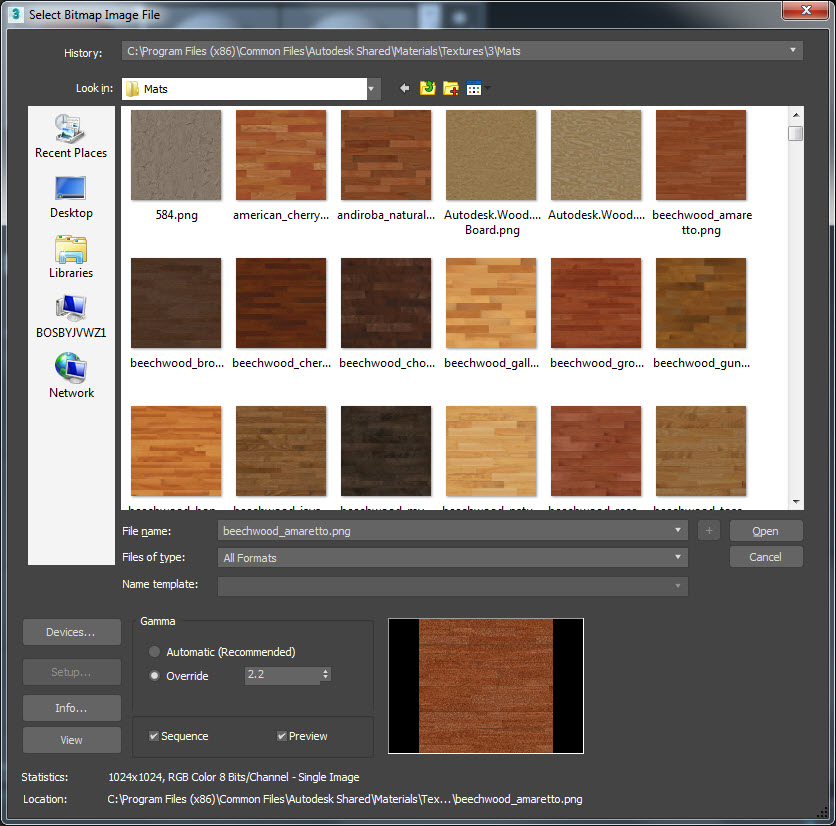Open the View Menu icon
This screenshot has height=826, width=836.
pyautogui.click(x=475, y=89)
